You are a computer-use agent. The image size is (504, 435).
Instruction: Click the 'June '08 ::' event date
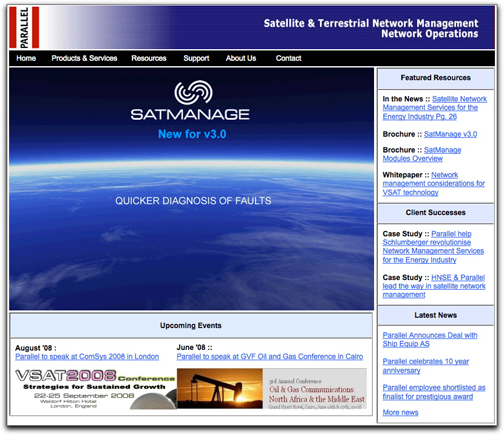tap(194, 347)
